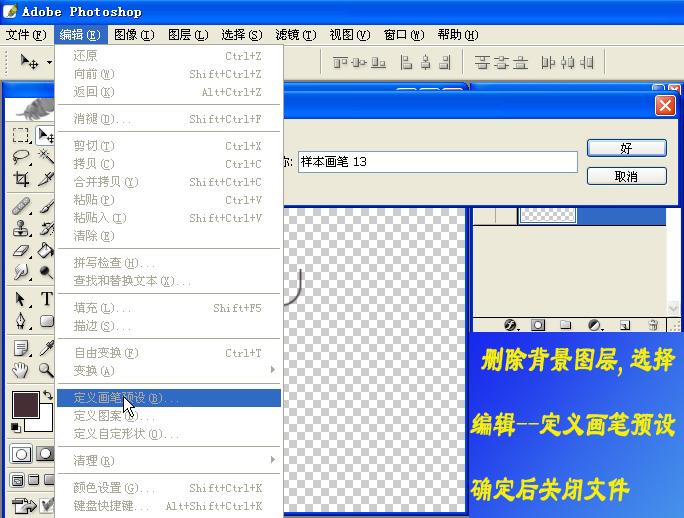Click Create new layer icon
Screen dimensions: 684x518
[625, 325]
